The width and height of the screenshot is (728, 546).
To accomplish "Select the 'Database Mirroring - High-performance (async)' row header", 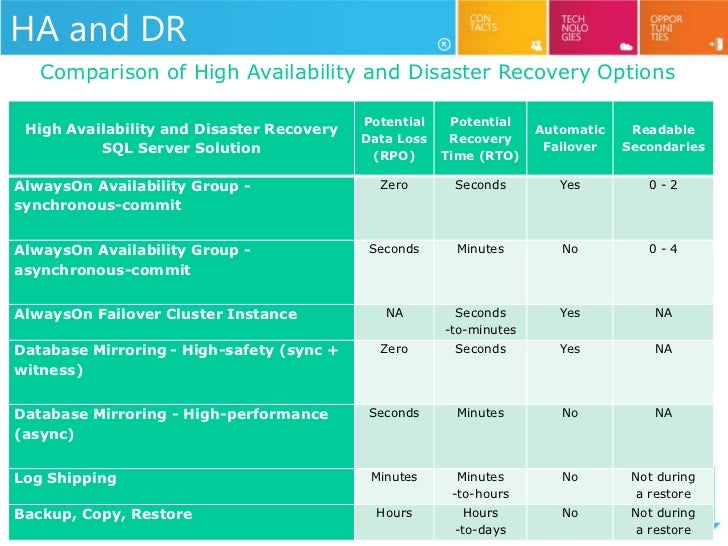I will pos(182,436).
